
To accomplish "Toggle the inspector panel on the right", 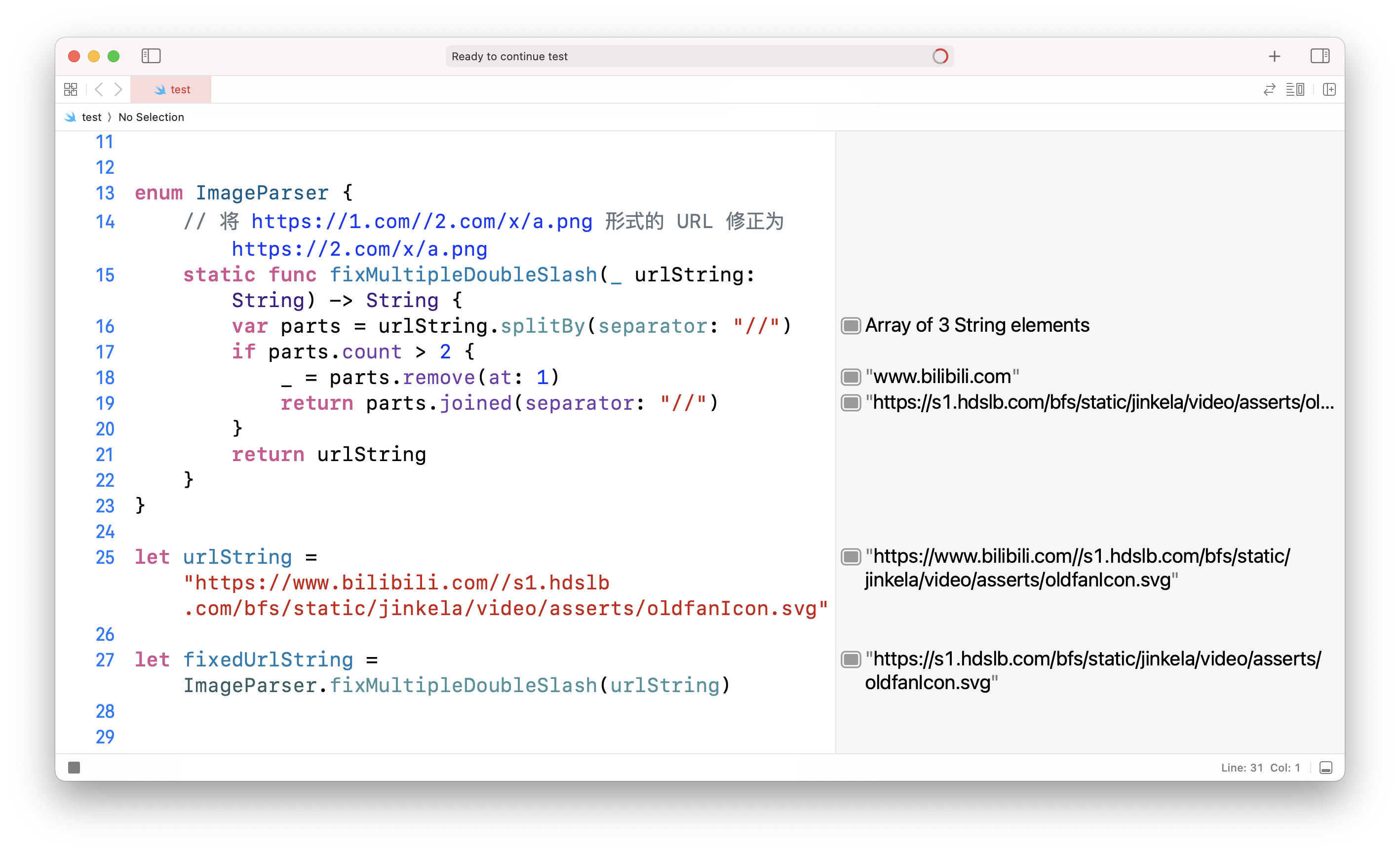I will 1320,56.
